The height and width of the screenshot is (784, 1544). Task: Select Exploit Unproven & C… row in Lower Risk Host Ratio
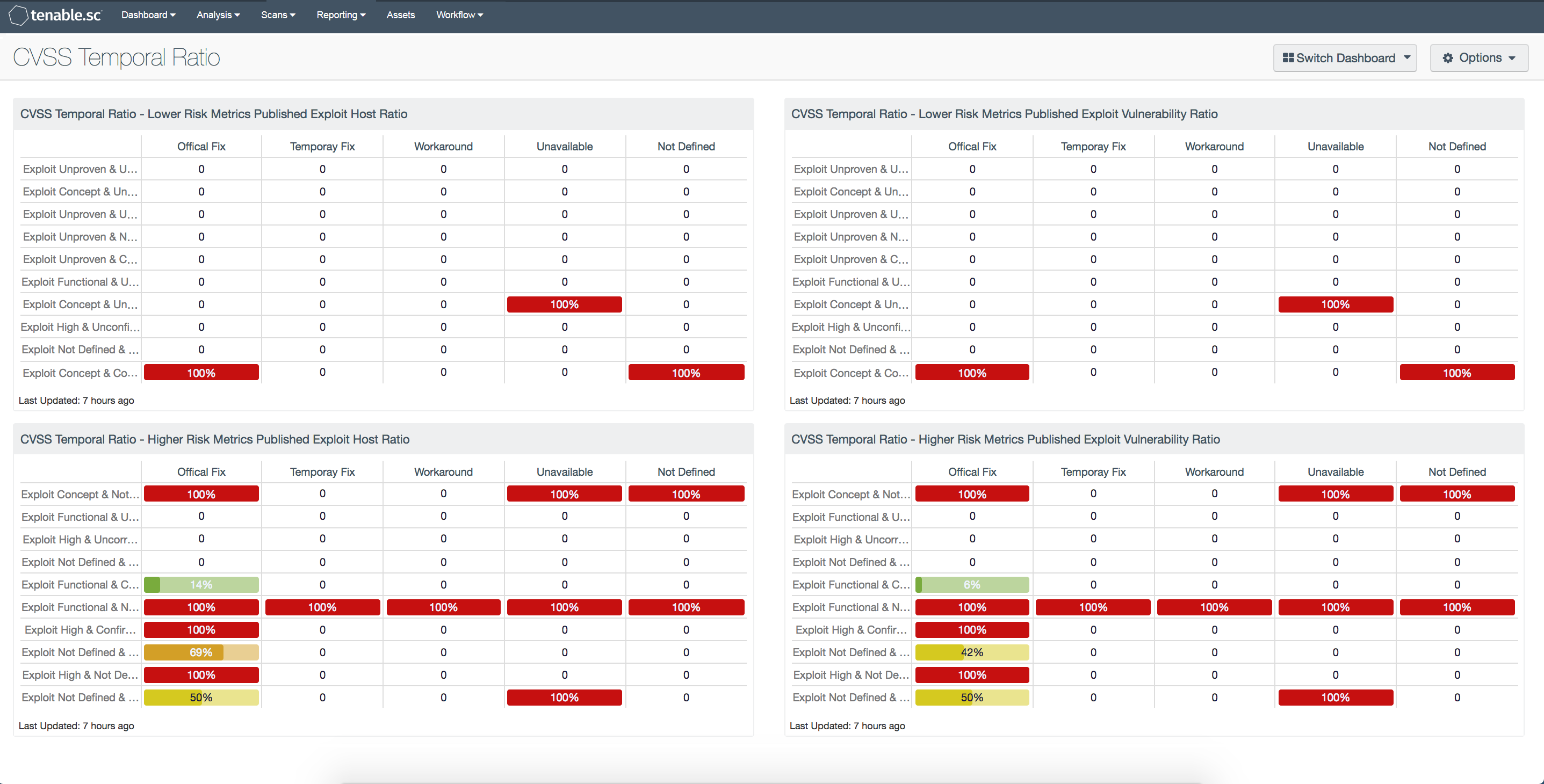click(x=384, y=259)
